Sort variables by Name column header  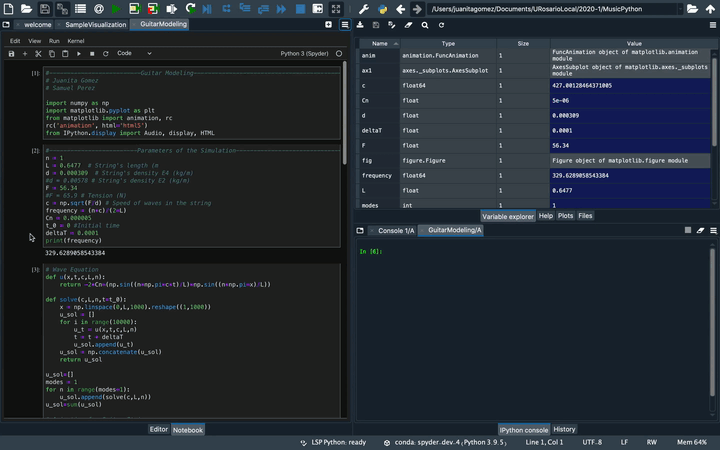(x=380, y=44)
